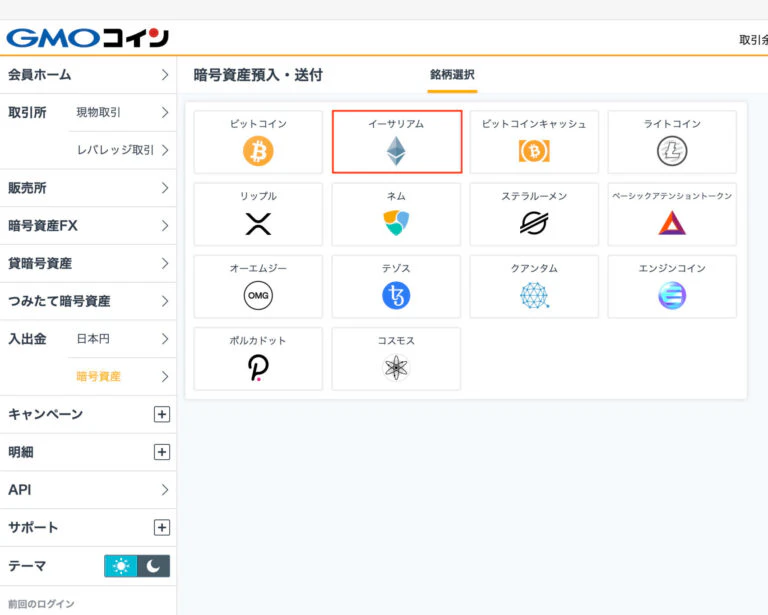
Task: Click the 暗号資産預入・送付 page title
Action: (x=258, y=75)
